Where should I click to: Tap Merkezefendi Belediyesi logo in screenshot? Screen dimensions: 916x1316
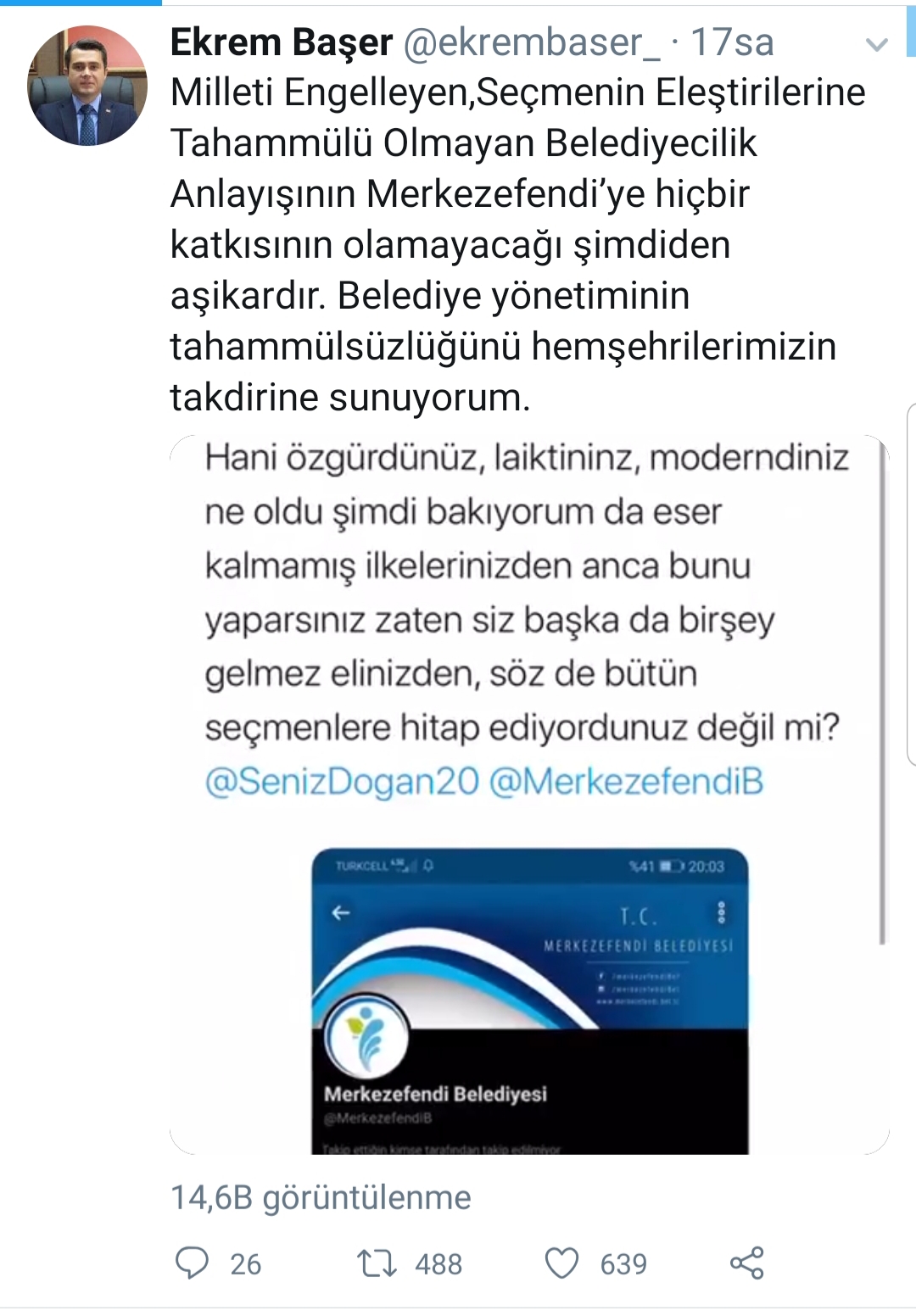click(x=367, y=1037)
